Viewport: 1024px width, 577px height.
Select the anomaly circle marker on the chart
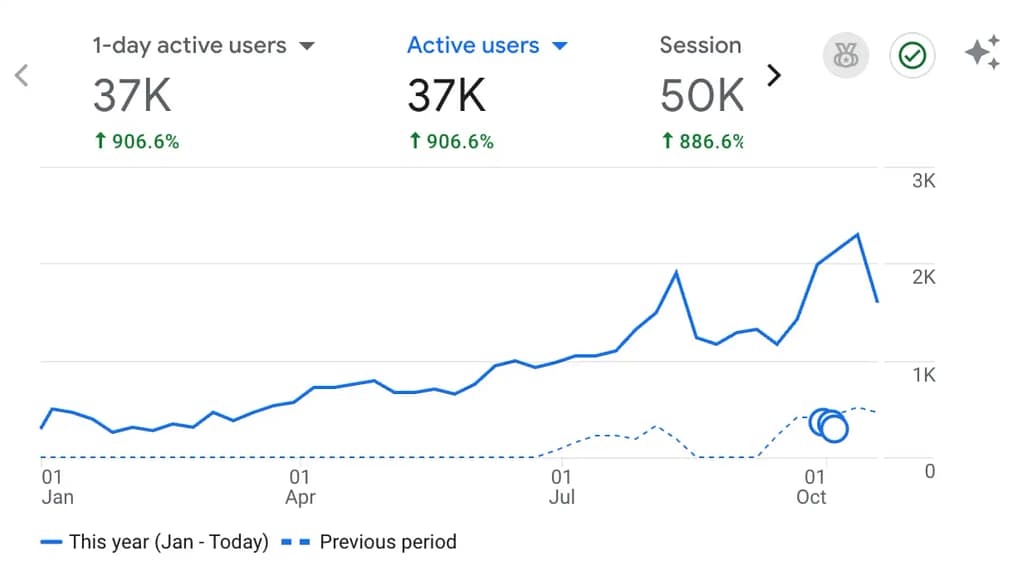[x=829, y=426]
